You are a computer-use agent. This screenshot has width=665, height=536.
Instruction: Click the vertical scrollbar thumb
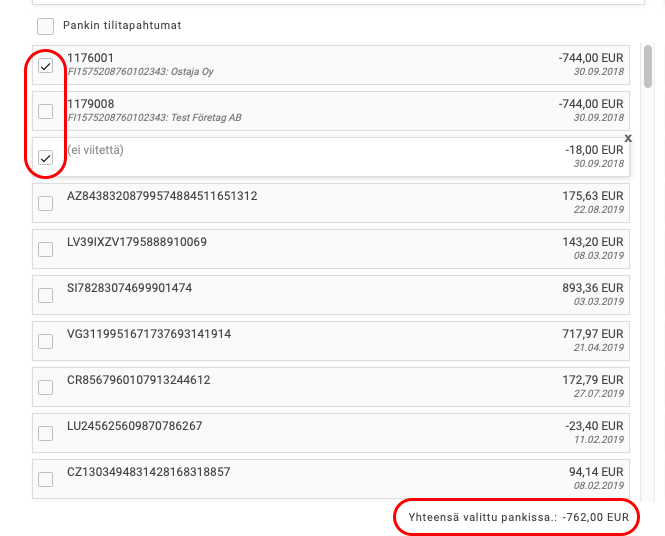[649, 64]
